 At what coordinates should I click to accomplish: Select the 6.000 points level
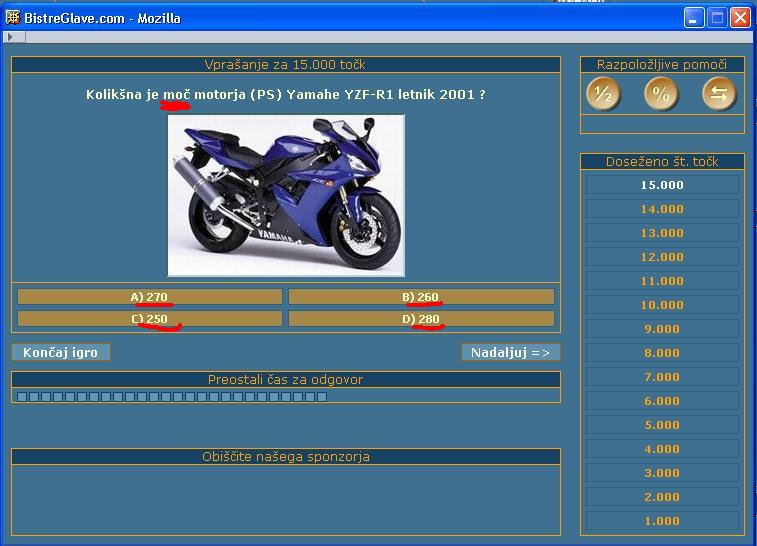click(662, 401)
